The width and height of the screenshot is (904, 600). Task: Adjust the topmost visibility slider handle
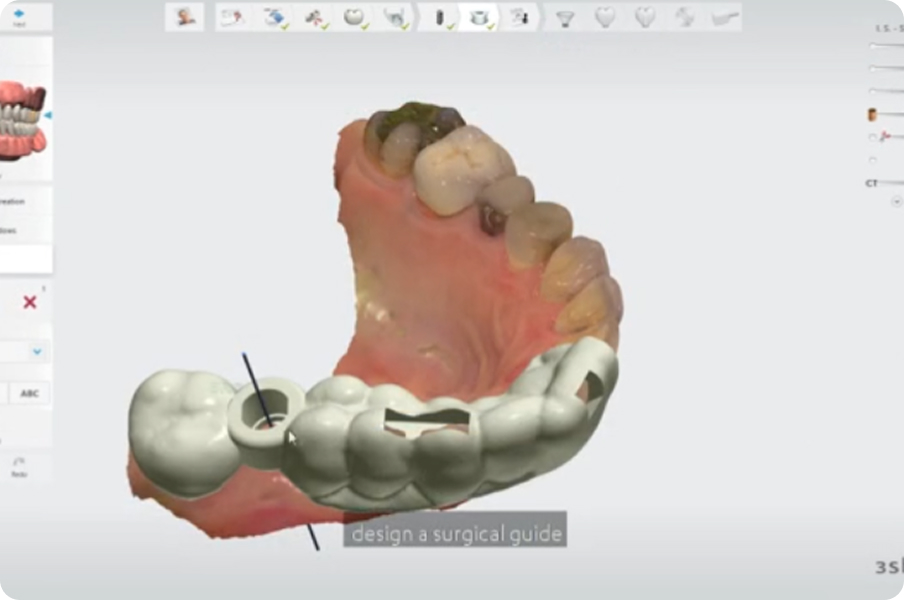[873, 46]
